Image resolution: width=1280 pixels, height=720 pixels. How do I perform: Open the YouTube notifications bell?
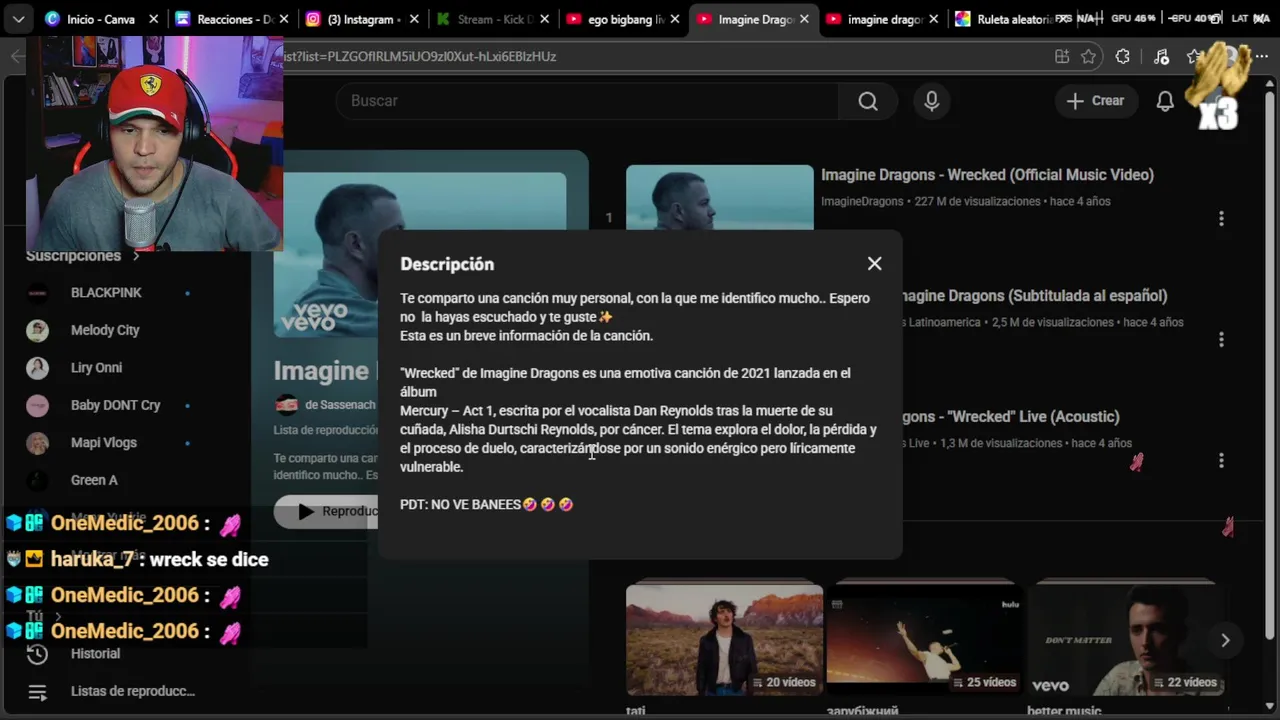tap(1165, 101)
